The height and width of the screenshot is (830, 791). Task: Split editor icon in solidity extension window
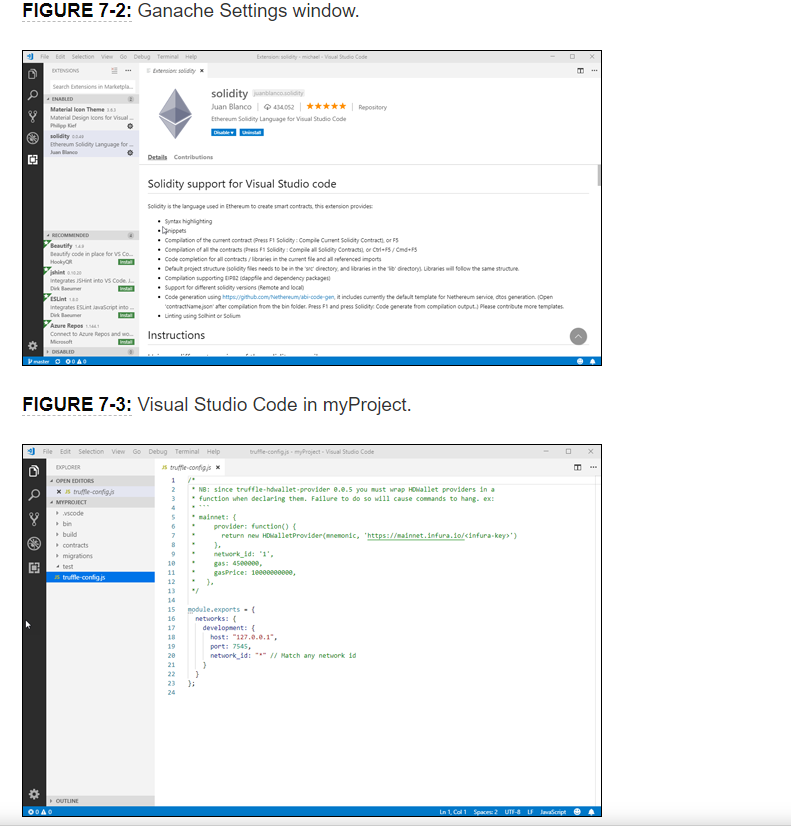(580, 70)
